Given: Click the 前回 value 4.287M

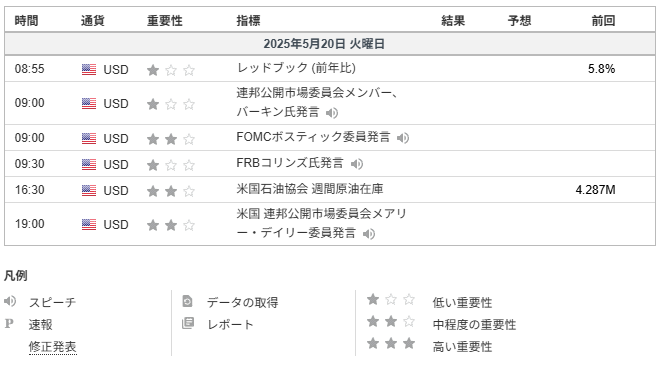Looking at the screenshot, I should [595, 190].
